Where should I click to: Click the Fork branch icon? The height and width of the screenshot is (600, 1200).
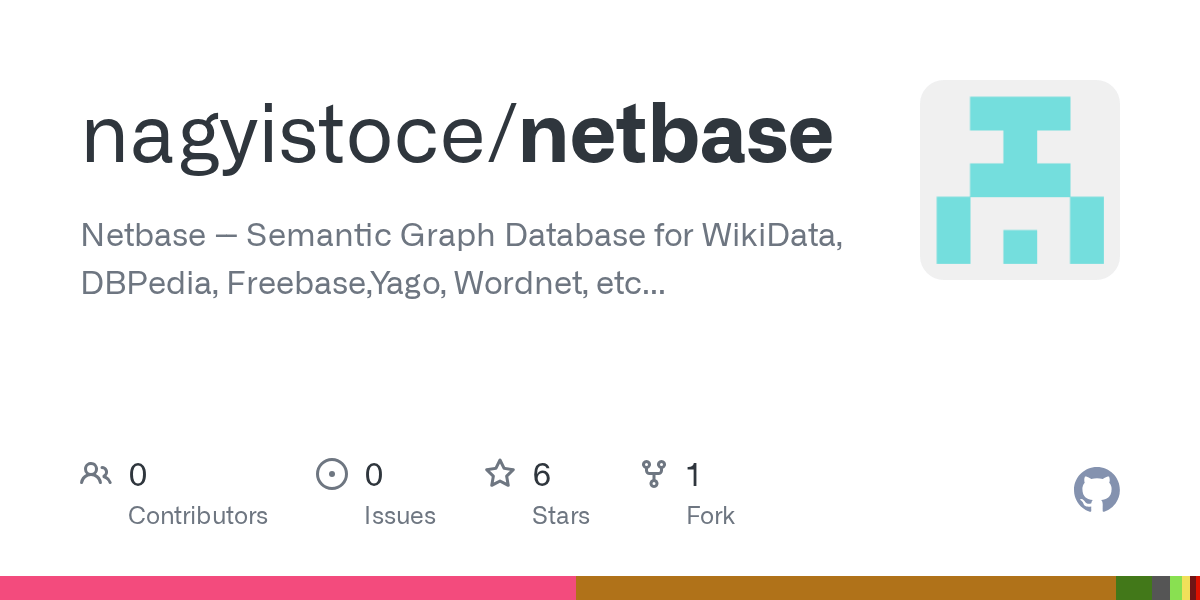click(x=654, y=474)
